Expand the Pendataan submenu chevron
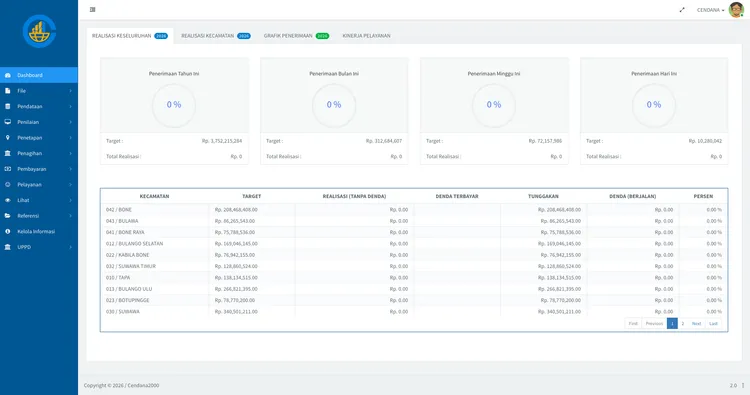750x395 pixels. pyautogui.click(x=70, y=106)
